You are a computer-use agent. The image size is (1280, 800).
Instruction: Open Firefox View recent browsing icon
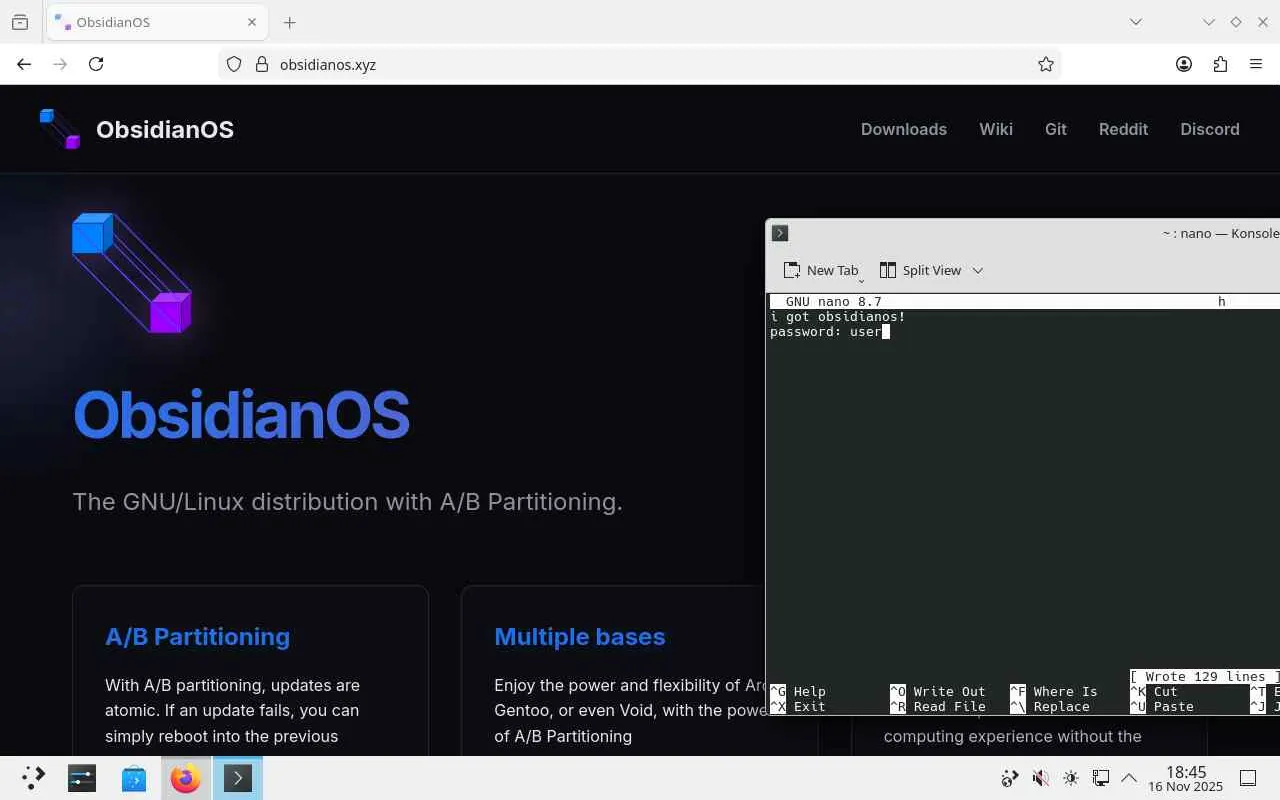pos(20,22)
